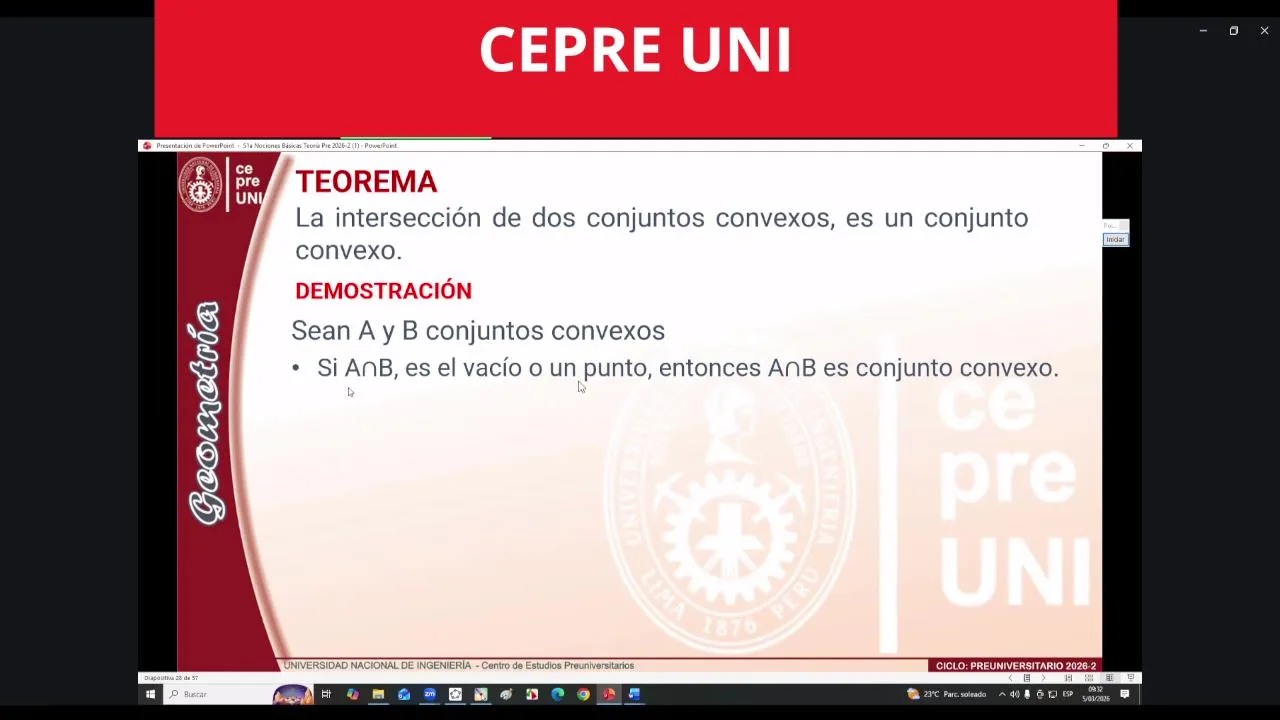Click the bullet text starting 'Si A∩B'
Image resolution: width=1280 pixels, height=720 pixels.
point(687,368)
